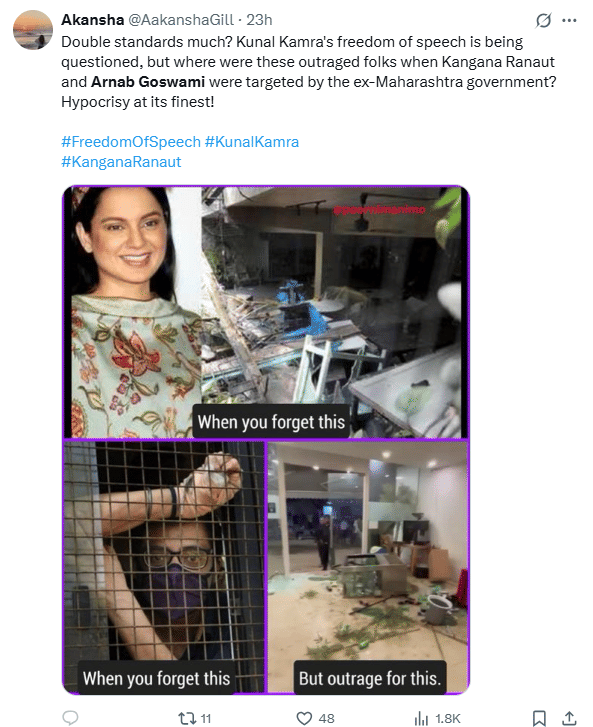Repost the tweet via retweet icon
Screen dimensions: 593x727
click(x=187, y=718)
